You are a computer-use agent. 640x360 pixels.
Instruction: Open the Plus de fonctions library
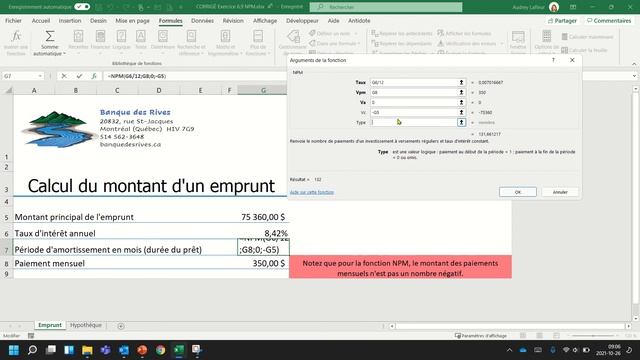click(x=258, y=42)
